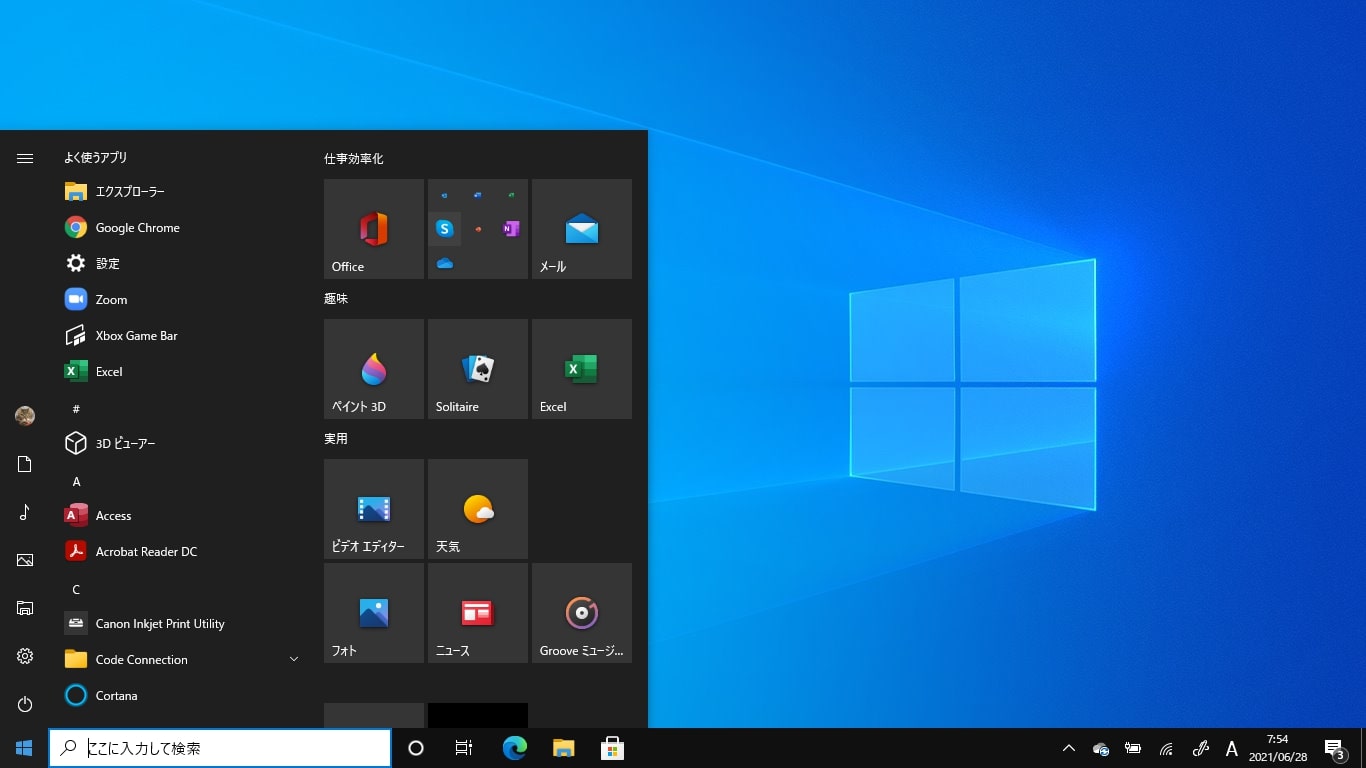Click the battery tray icon
This screenshot has width=1366, height=768.
pos(1133,748)
